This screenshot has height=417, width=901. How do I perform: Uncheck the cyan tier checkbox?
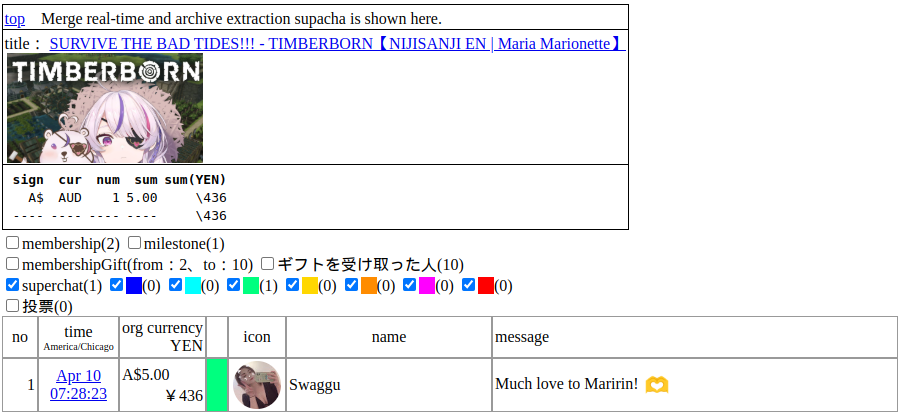click(176, 284)
